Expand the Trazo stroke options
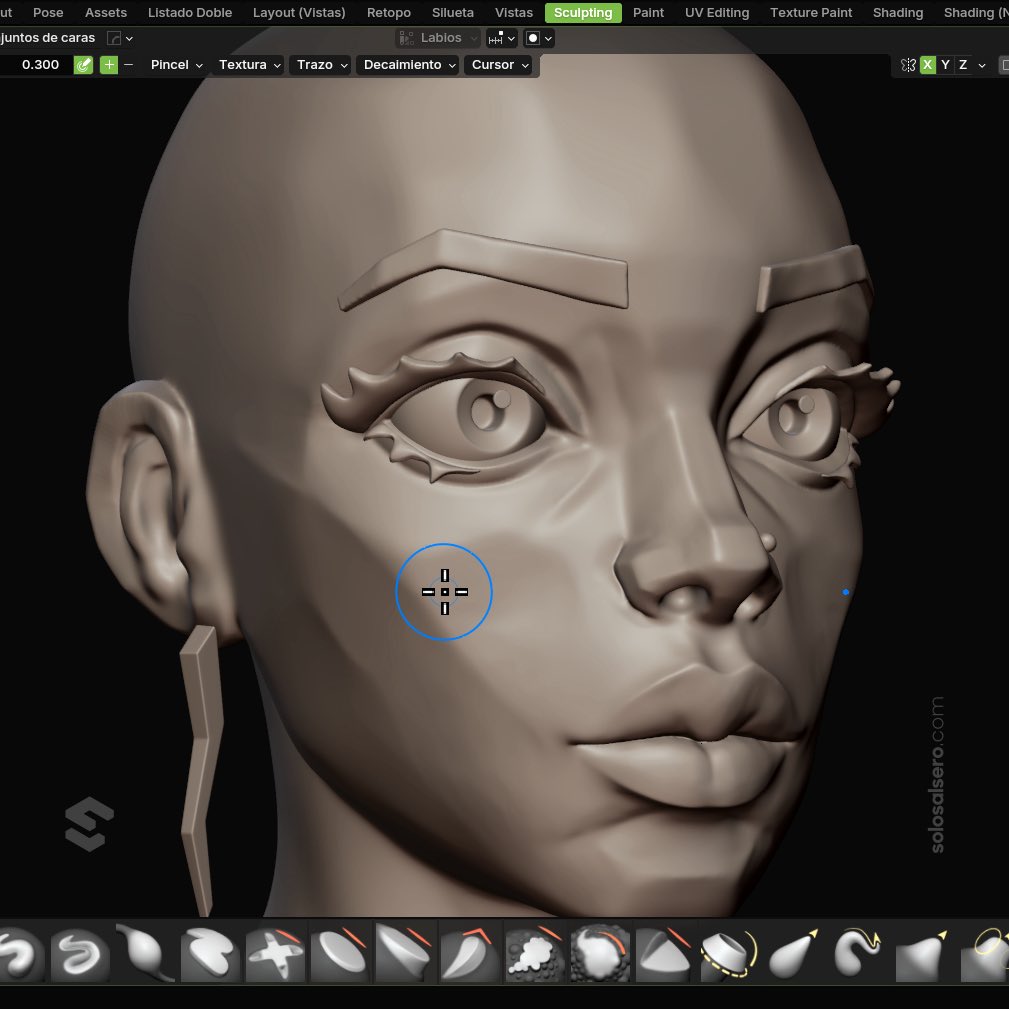 [x=320, y=64]
